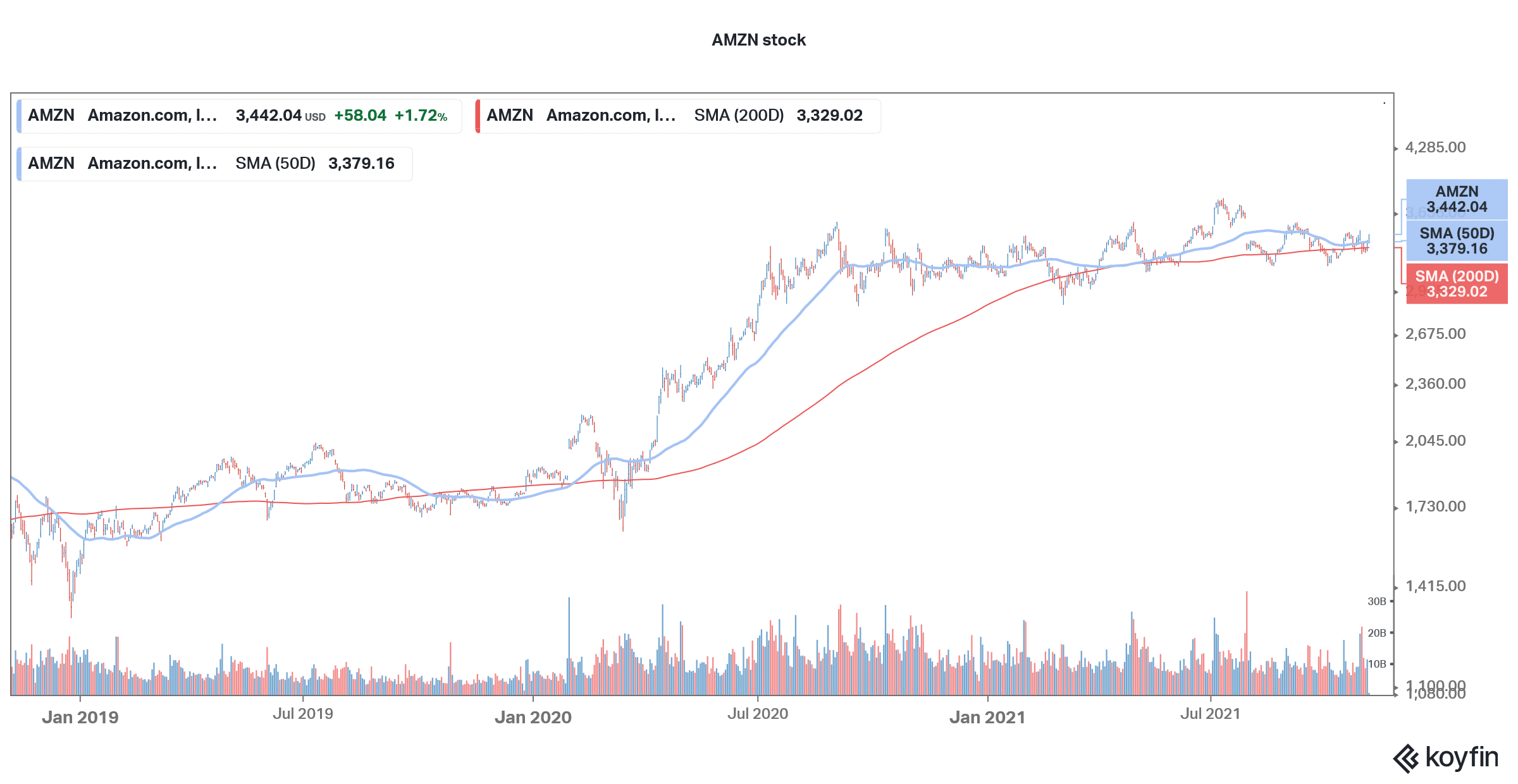Click the 2,360.00 price axis label
The width and height of the screenshot is (1518, 784).
click(x=1435, y=384)
